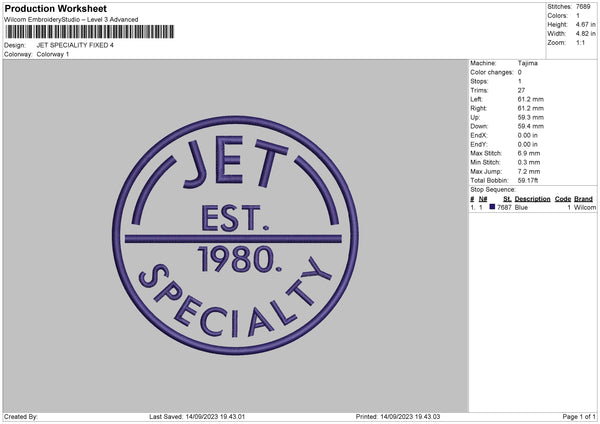Viewport: 600px width, 424px height.
Task: Select the Machine value 'Tajima'
Action: (x=528, y=63)
